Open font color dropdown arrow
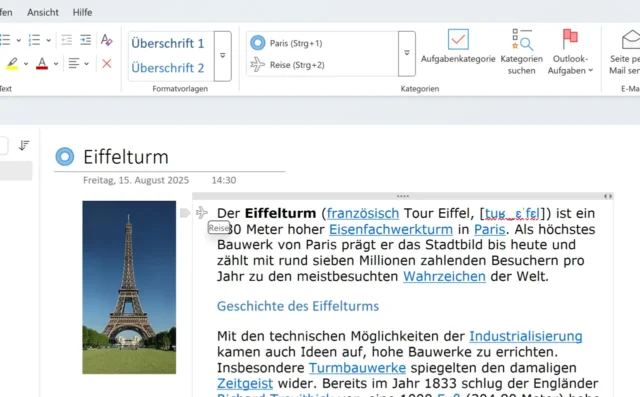The height and width of the screenshot is (397, 640). (56, 64)
